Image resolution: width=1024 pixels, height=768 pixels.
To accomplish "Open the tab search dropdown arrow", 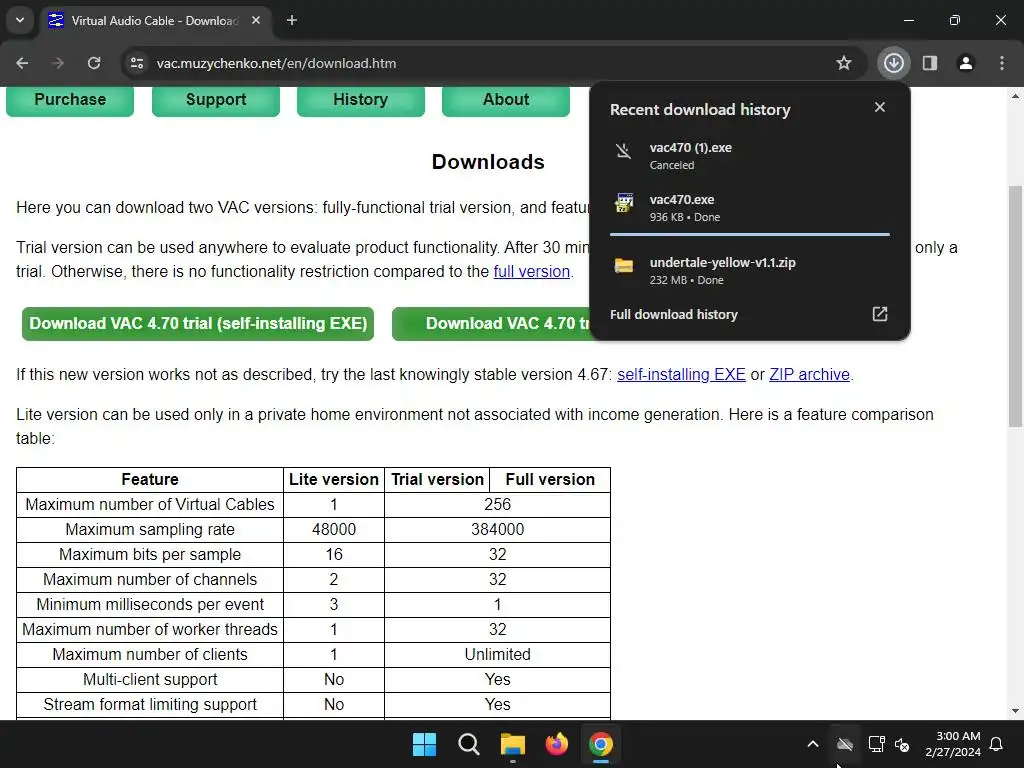I will point(20,20).
